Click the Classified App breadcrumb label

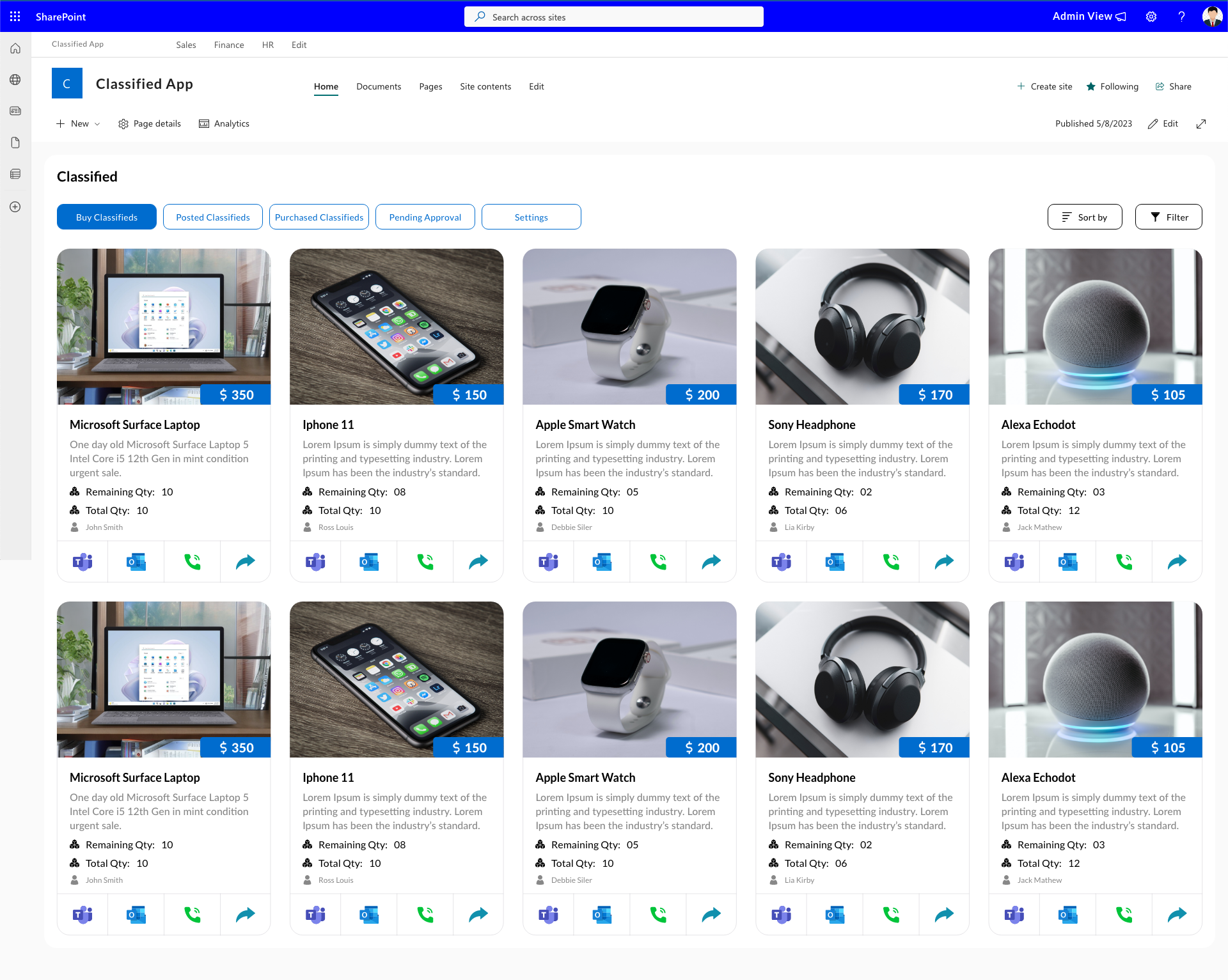(77, 44)
